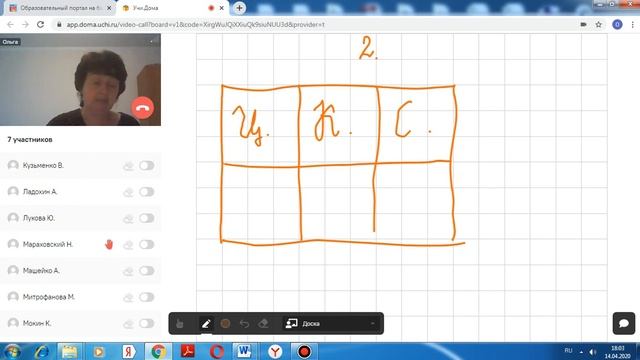Select the pen drawing tool

[206, 324]
